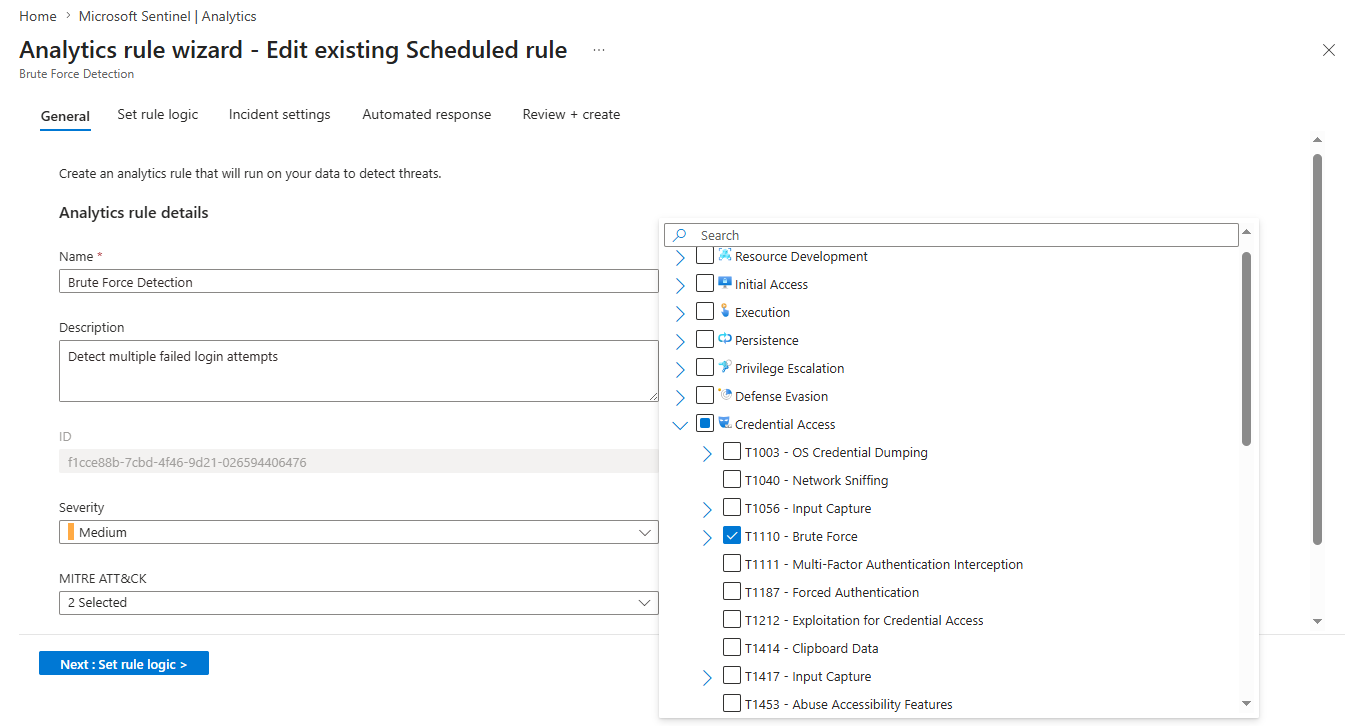Open the MITRE ATT&CK dropdown
Image resolution: width=1363 pixels, height=726 pixels.
359,602
